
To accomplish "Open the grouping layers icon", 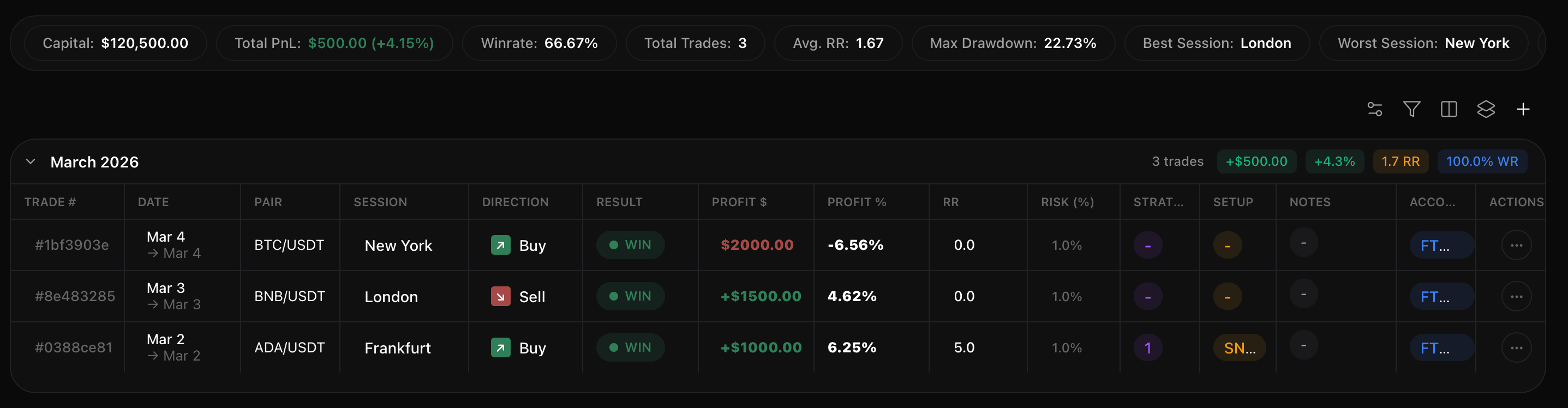I will [1486, 109].
